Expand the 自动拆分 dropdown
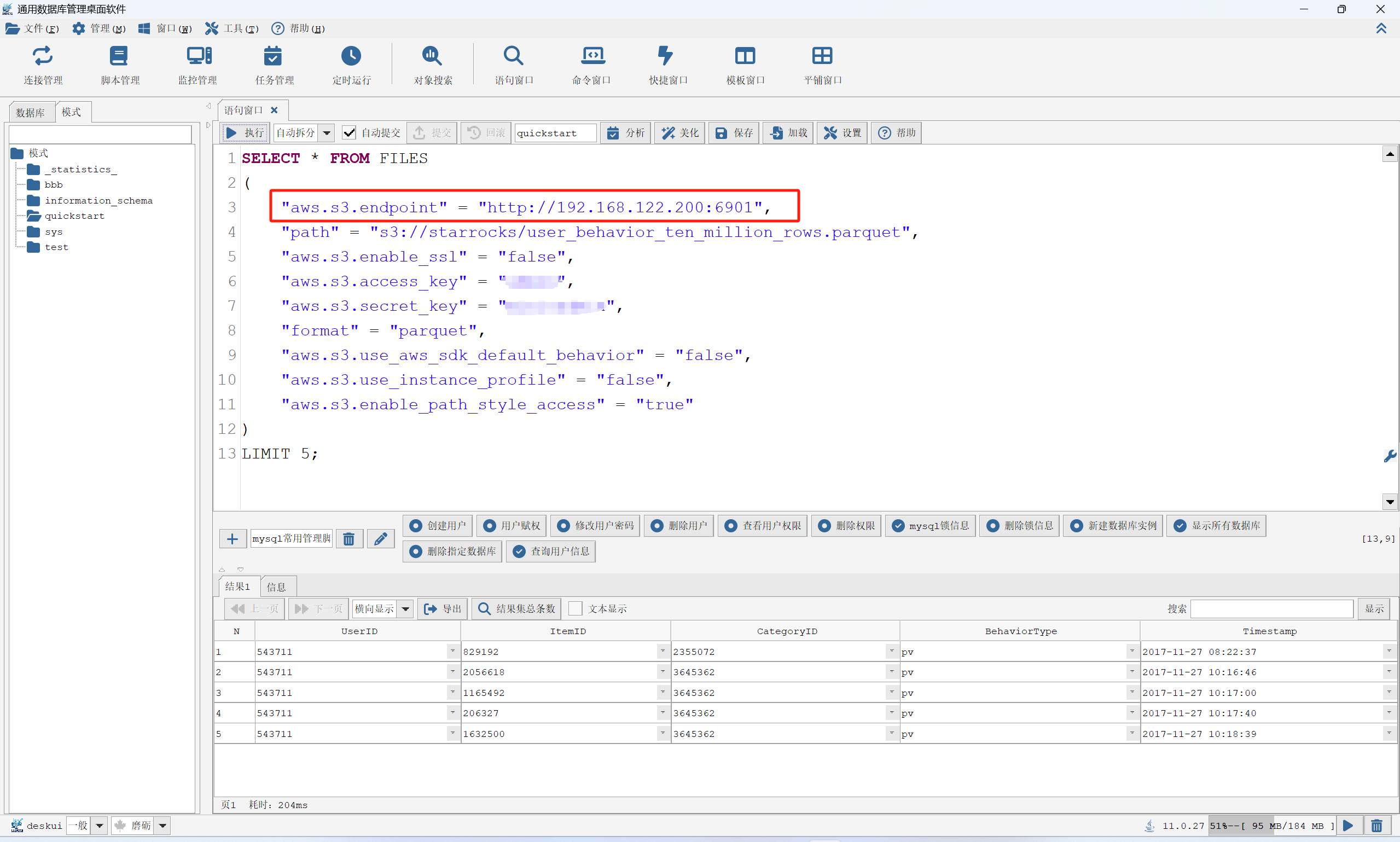 point(327,133)
